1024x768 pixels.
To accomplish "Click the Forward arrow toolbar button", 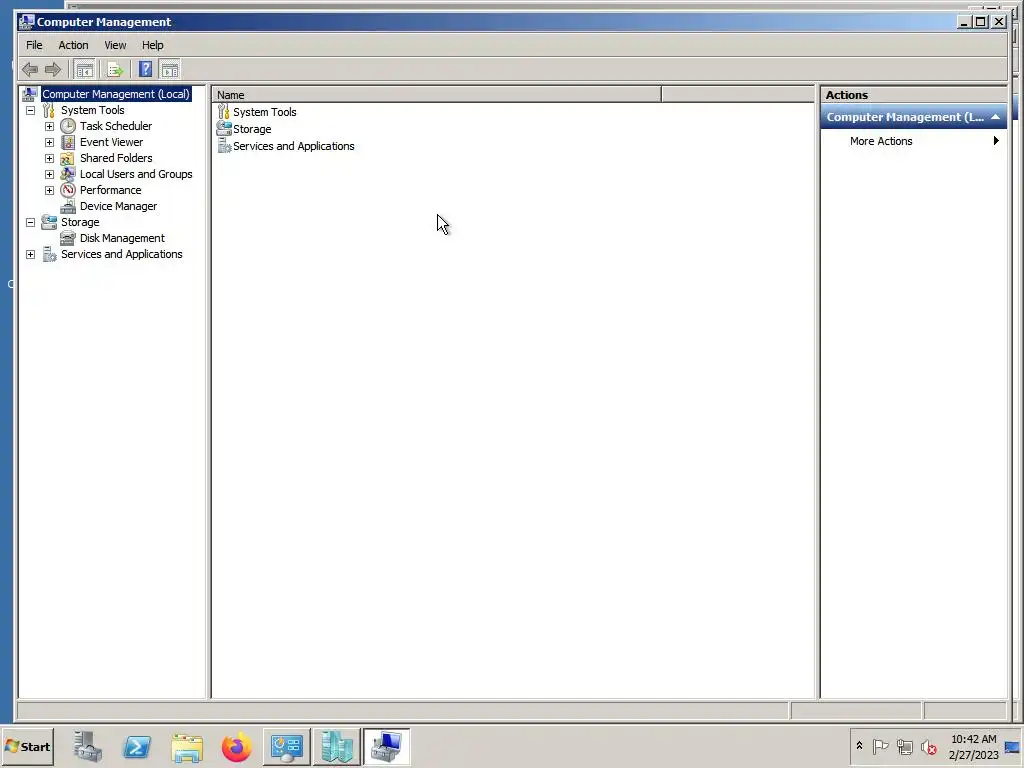I will click(x=53, y=69).
